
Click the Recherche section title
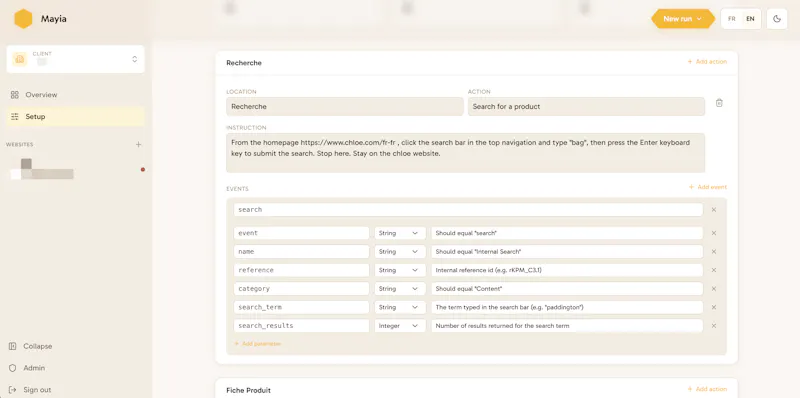click(x=244, y=63)
